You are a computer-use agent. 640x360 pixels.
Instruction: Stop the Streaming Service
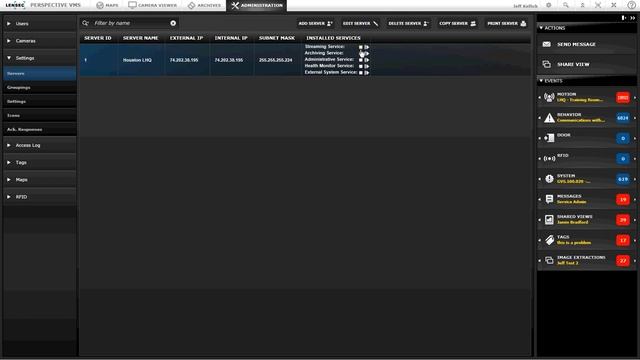tap(361, 47)
